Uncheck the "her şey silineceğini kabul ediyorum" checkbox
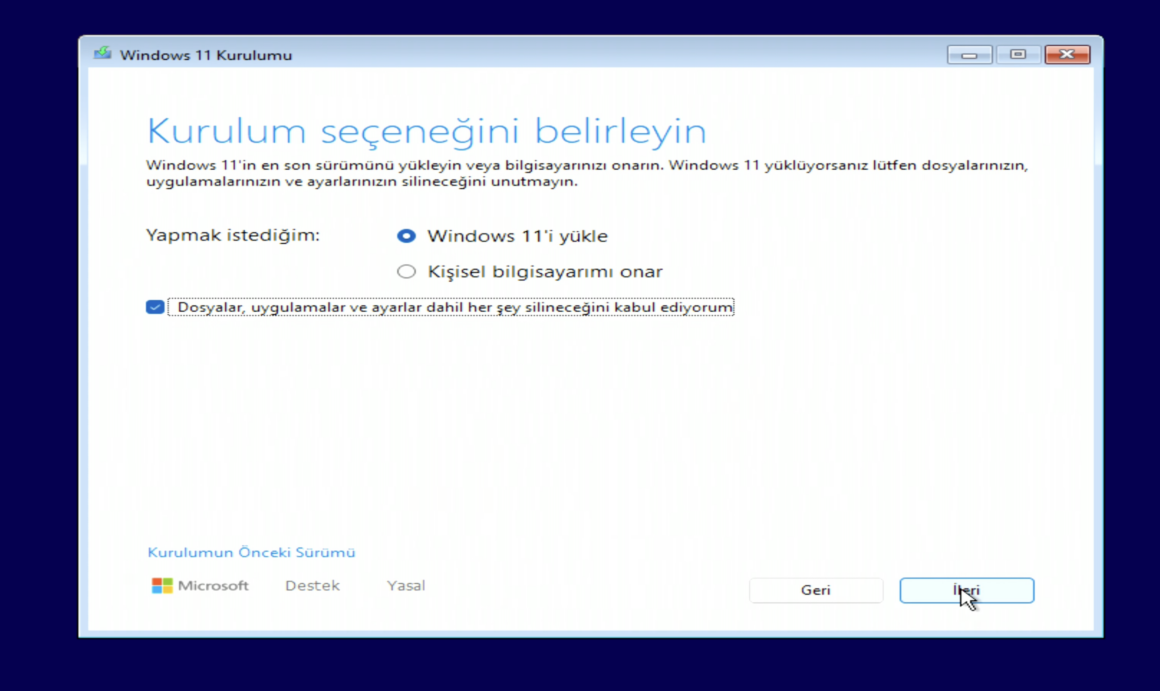The width and height of the screenshot is (1160, 691). (155, 307)
